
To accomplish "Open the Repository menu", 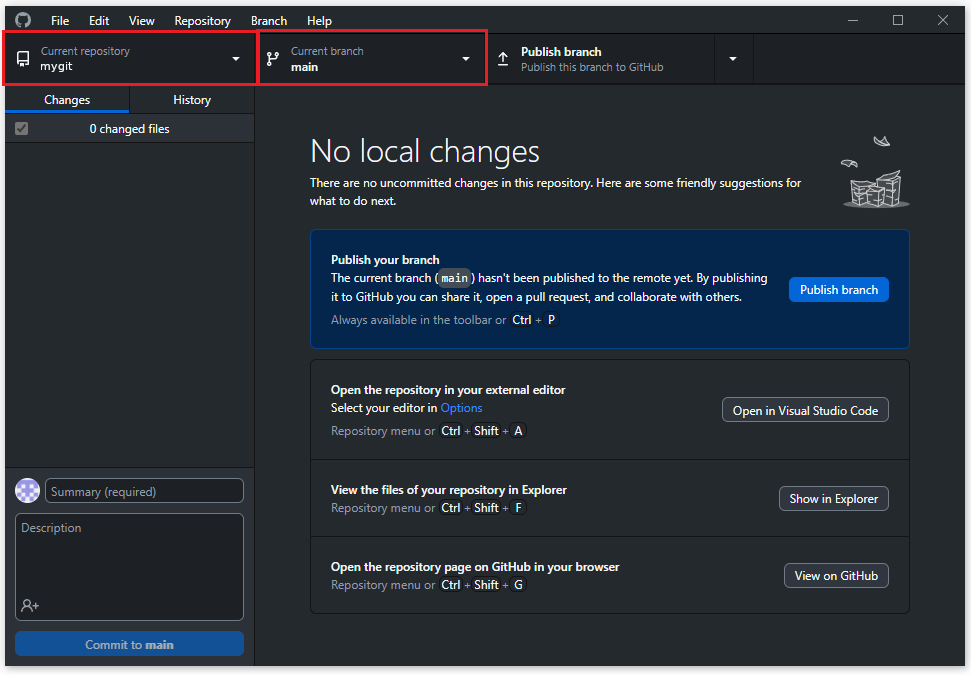I will (x=202, y=20).
